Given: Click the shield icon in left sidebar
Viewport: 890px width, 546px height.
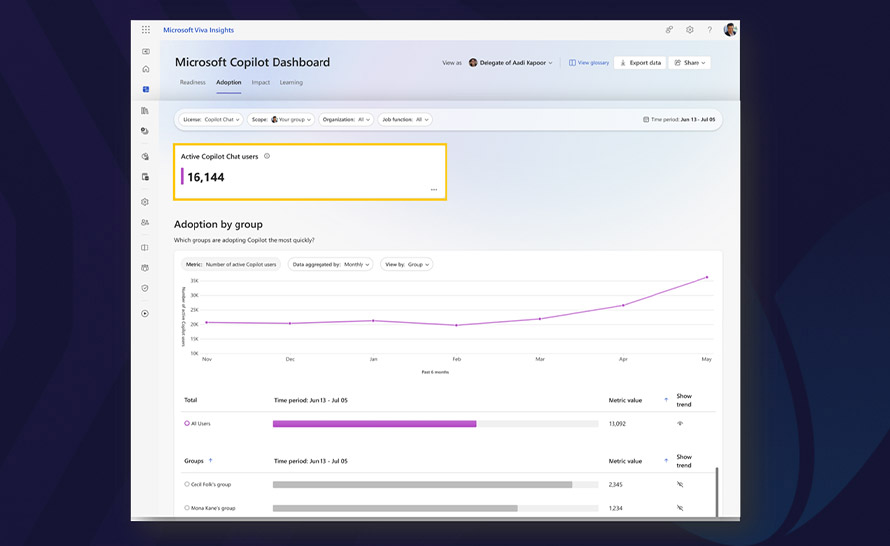Looking at the screenshot, I should point(145,288).
